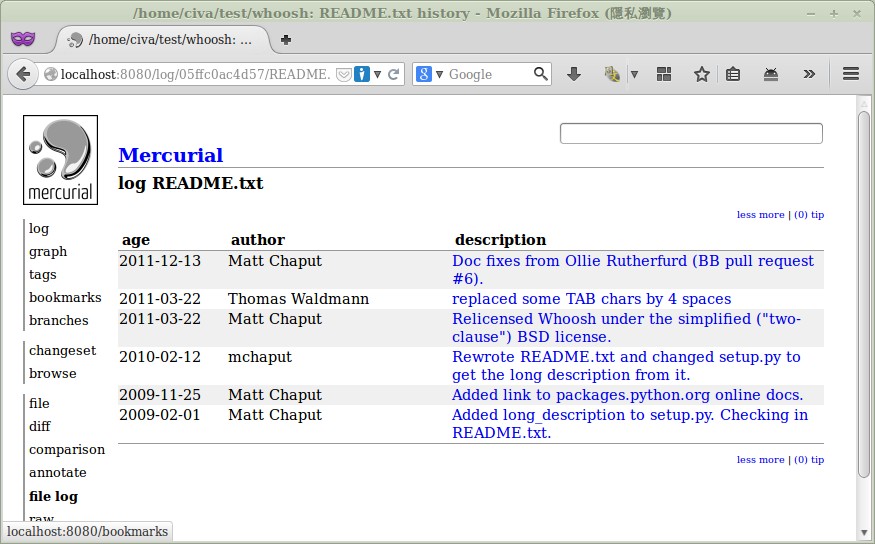
Task: Open the browse sidebar link
Action: point(53,373)
